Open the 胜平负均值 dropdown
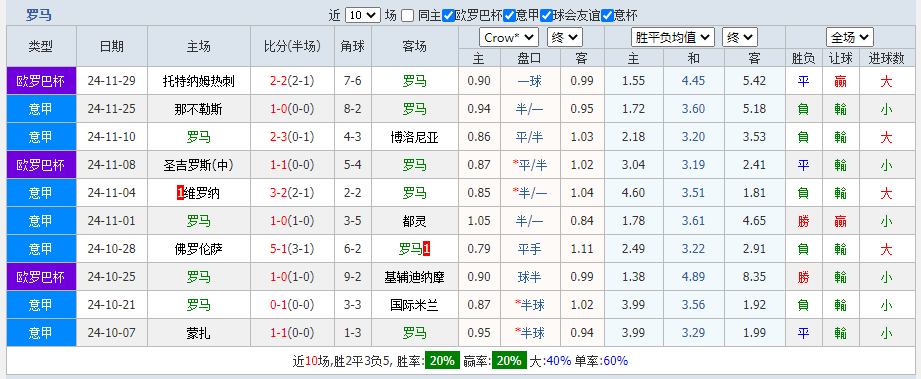Image resolution: width=921 pixels, height=379 pixels. (673, 38)
